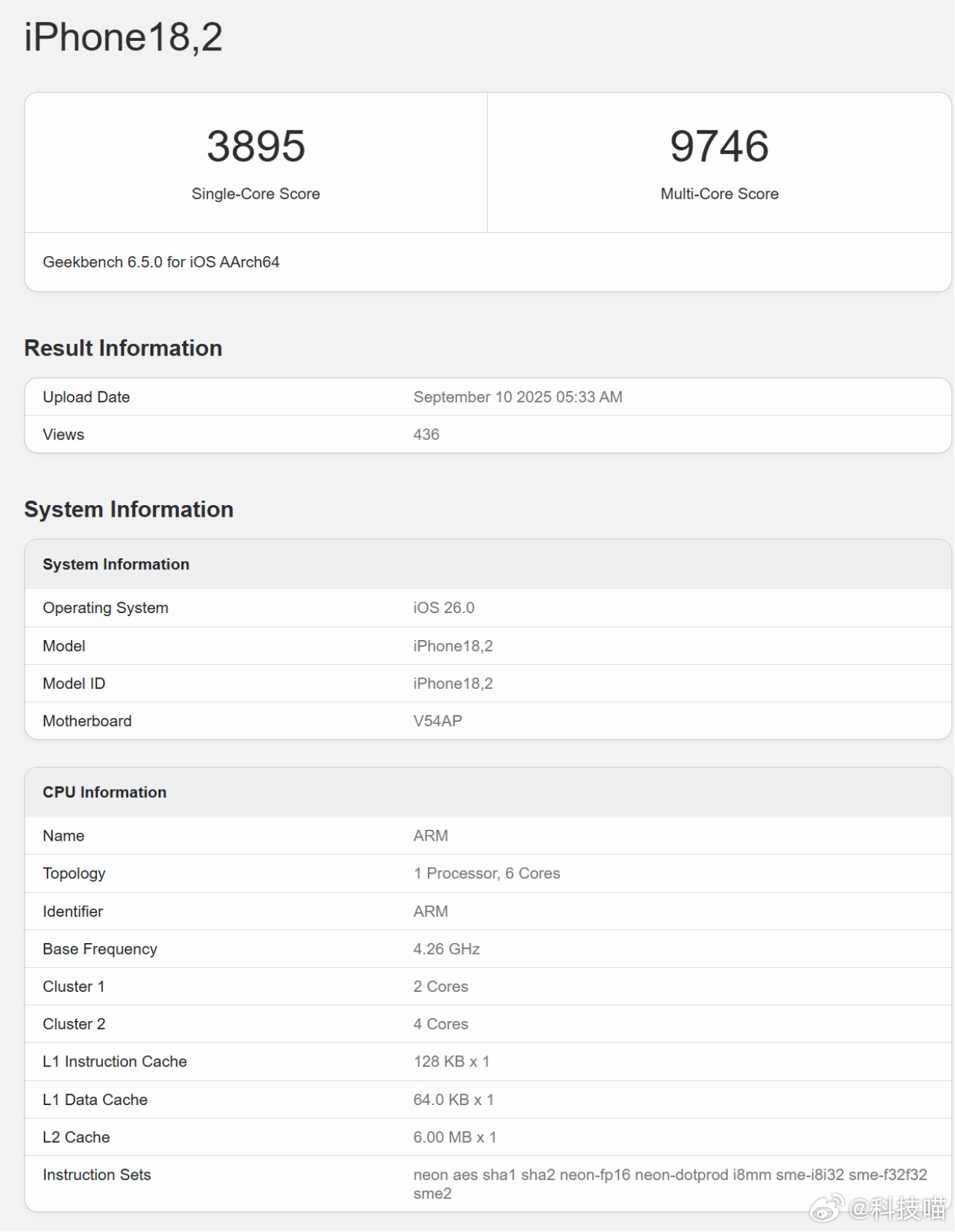Click the Identifier row label
This screenshot has width=955, height=1232.
coord(72,912)
